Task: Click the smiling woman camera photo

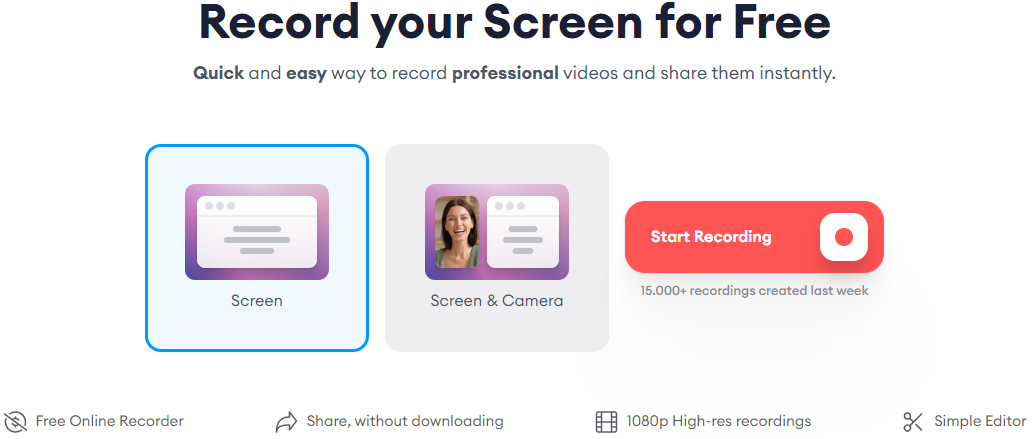Action: [457, 232]
